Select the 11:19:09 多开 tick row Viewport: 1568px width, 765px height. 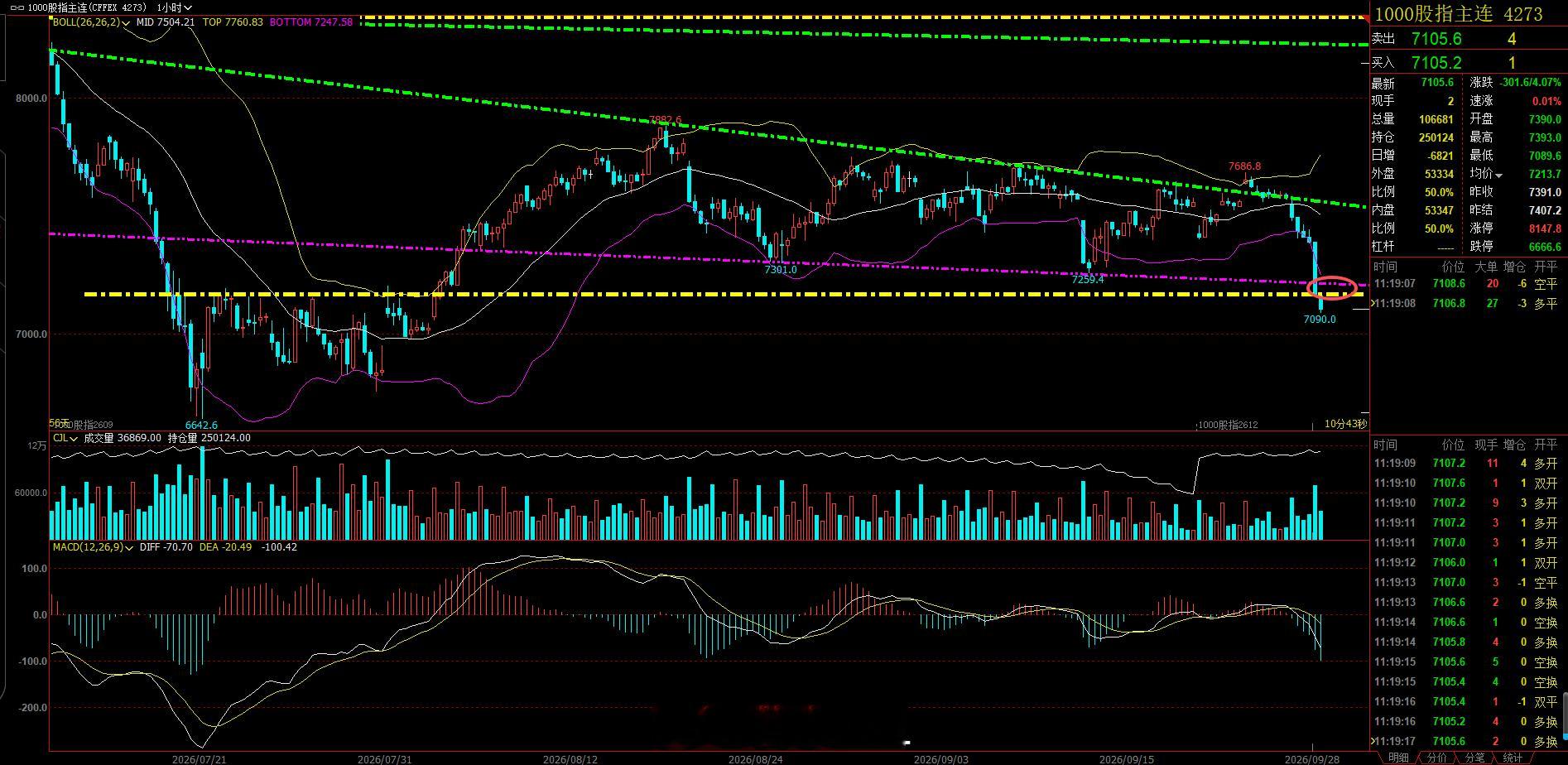coord(1466,464)
